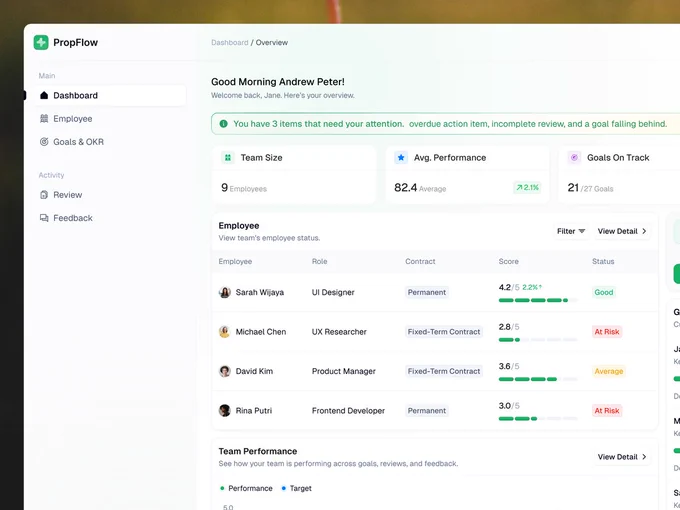Viewport: 680px width, 510px height.
Task: Click the Employee column header
Action: coord(235,262)
